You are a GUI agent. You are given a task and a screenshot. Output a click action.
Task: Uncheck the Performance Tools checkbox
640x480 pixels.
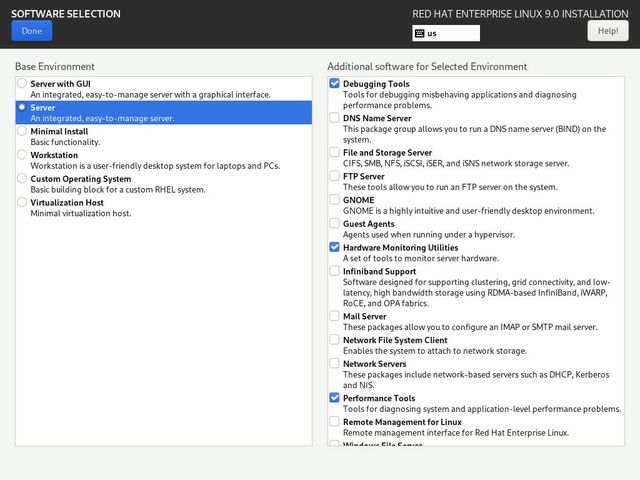tap(334, 398)
